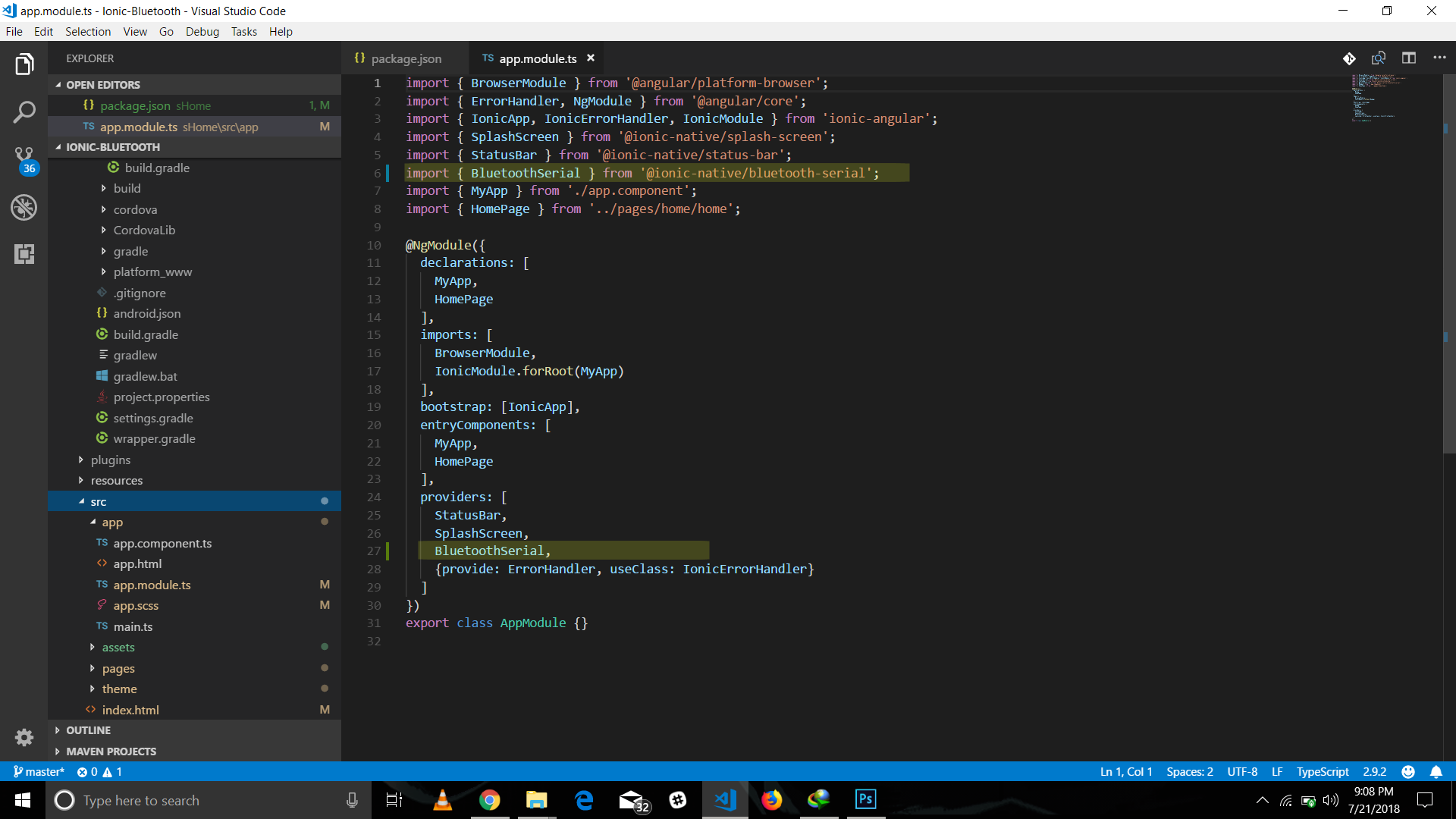The width and height of the screenshot is (1456, 819).
Task: Click the master* branch indicator in the status bar
Action: (39, 771)
